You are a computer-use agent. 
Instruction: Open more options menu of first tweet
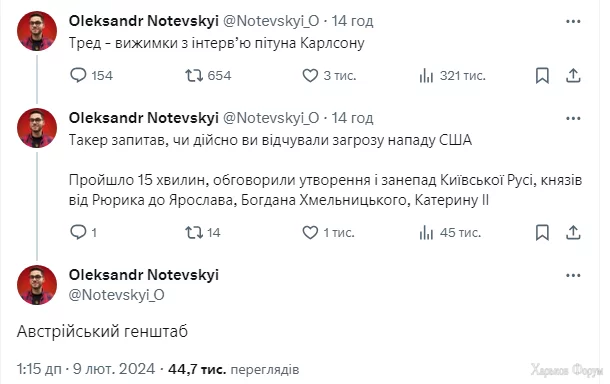click(573, 21)
